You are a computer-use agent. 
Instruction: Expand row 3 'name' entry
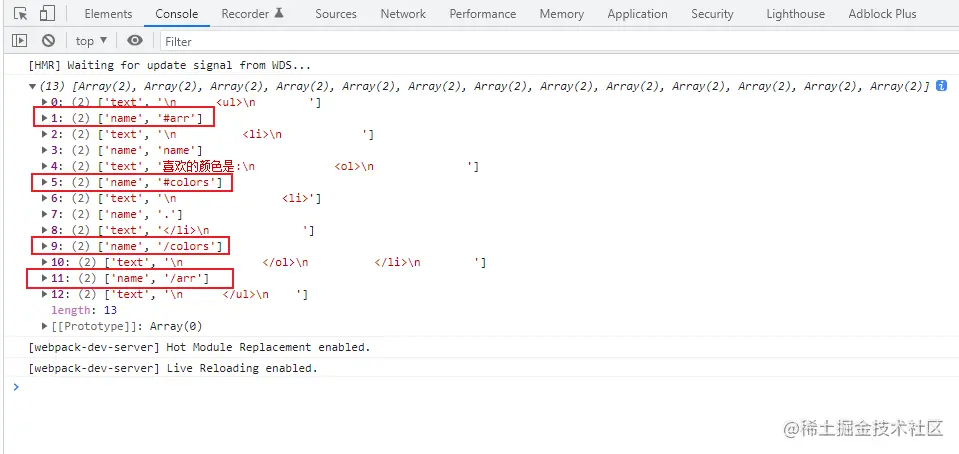(45, 150)
